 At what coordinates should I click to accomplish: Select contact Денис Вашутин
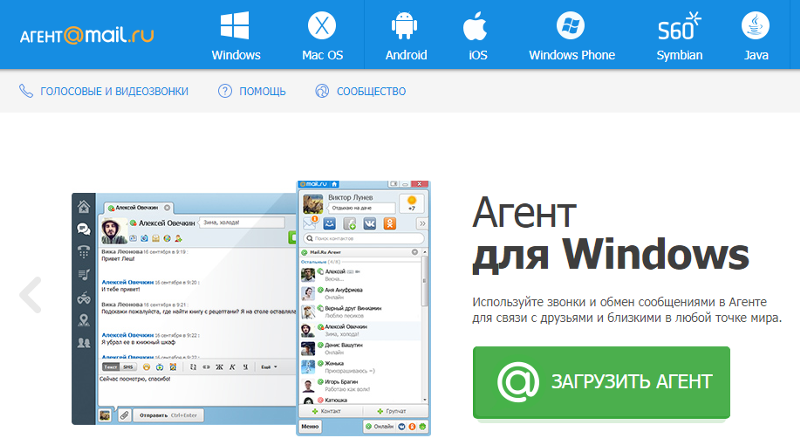tap(360, 348)
